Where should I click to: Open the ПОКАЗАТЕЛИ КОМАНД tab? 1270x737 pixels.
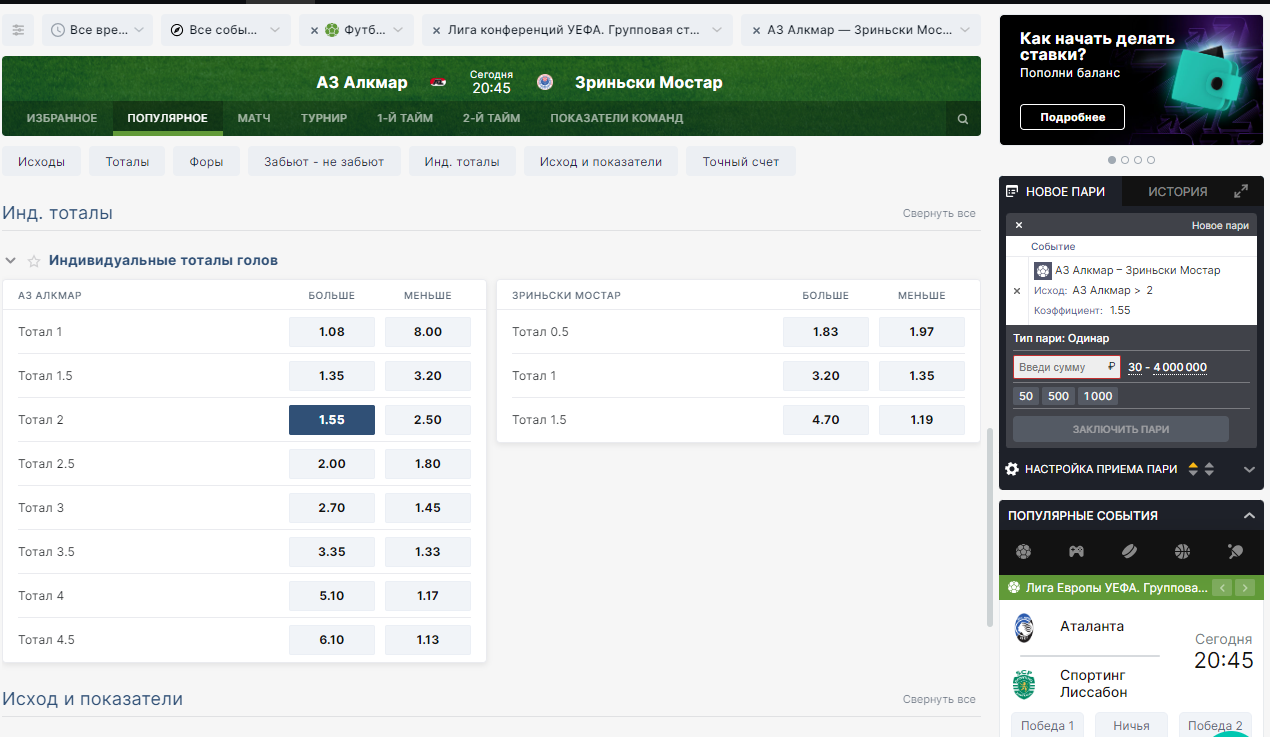click(617, 118)
